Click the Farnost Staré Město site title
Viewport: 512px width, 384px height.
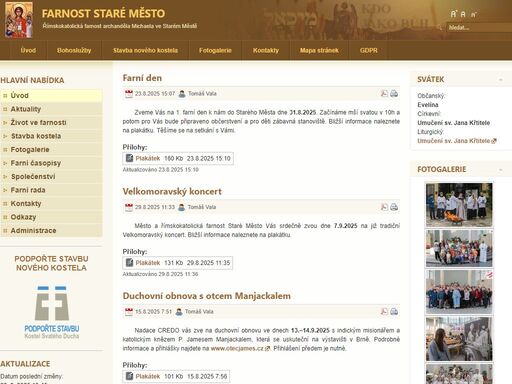tap(103, 14)
